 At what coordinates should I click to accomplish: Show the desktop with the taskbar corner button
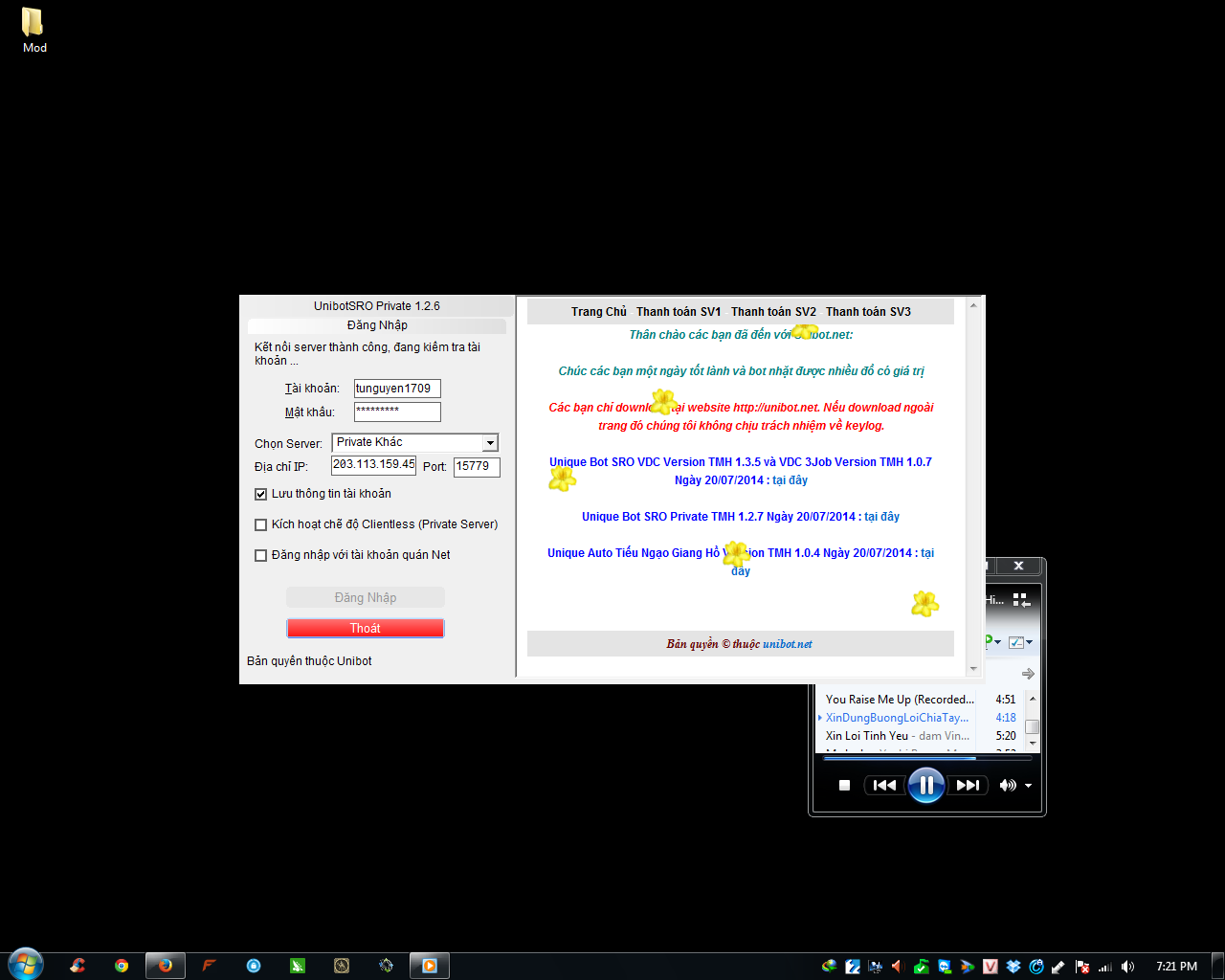coord(1217,966)
